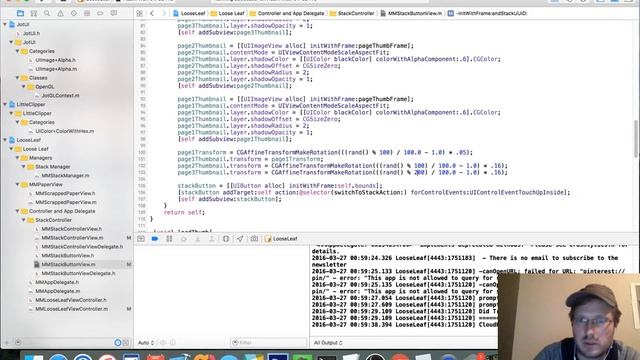Collapse the LittleClipper project

point(5,104)
